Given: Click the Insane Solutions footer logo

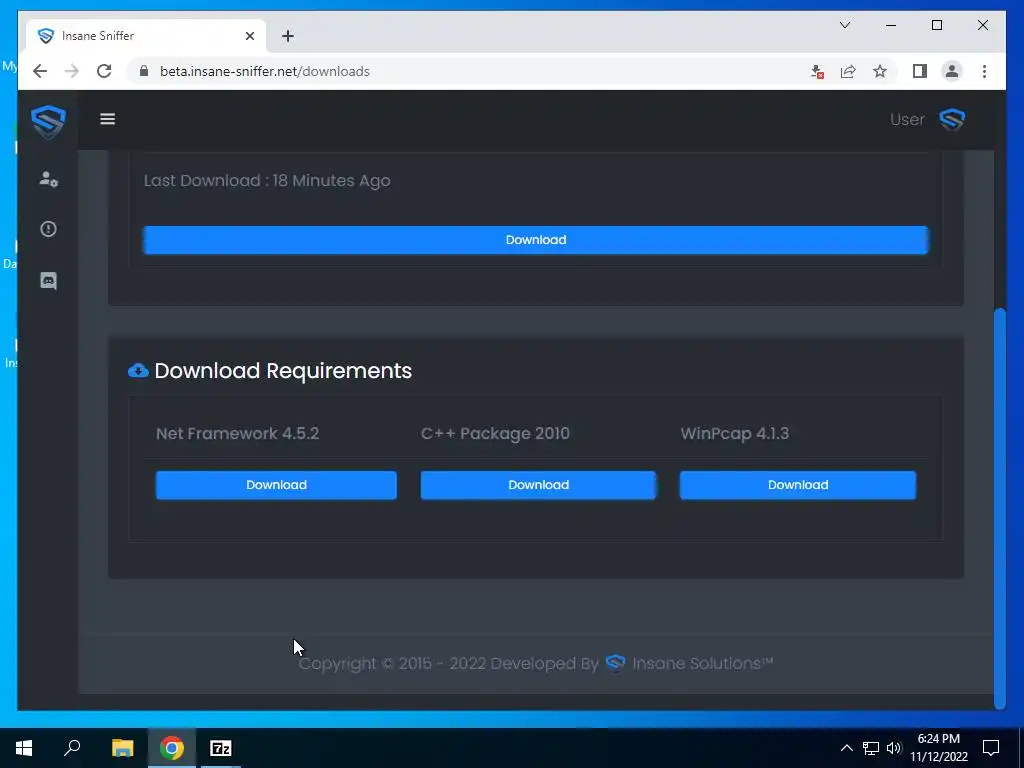Looking at the screenshot, I should [615, 663].
